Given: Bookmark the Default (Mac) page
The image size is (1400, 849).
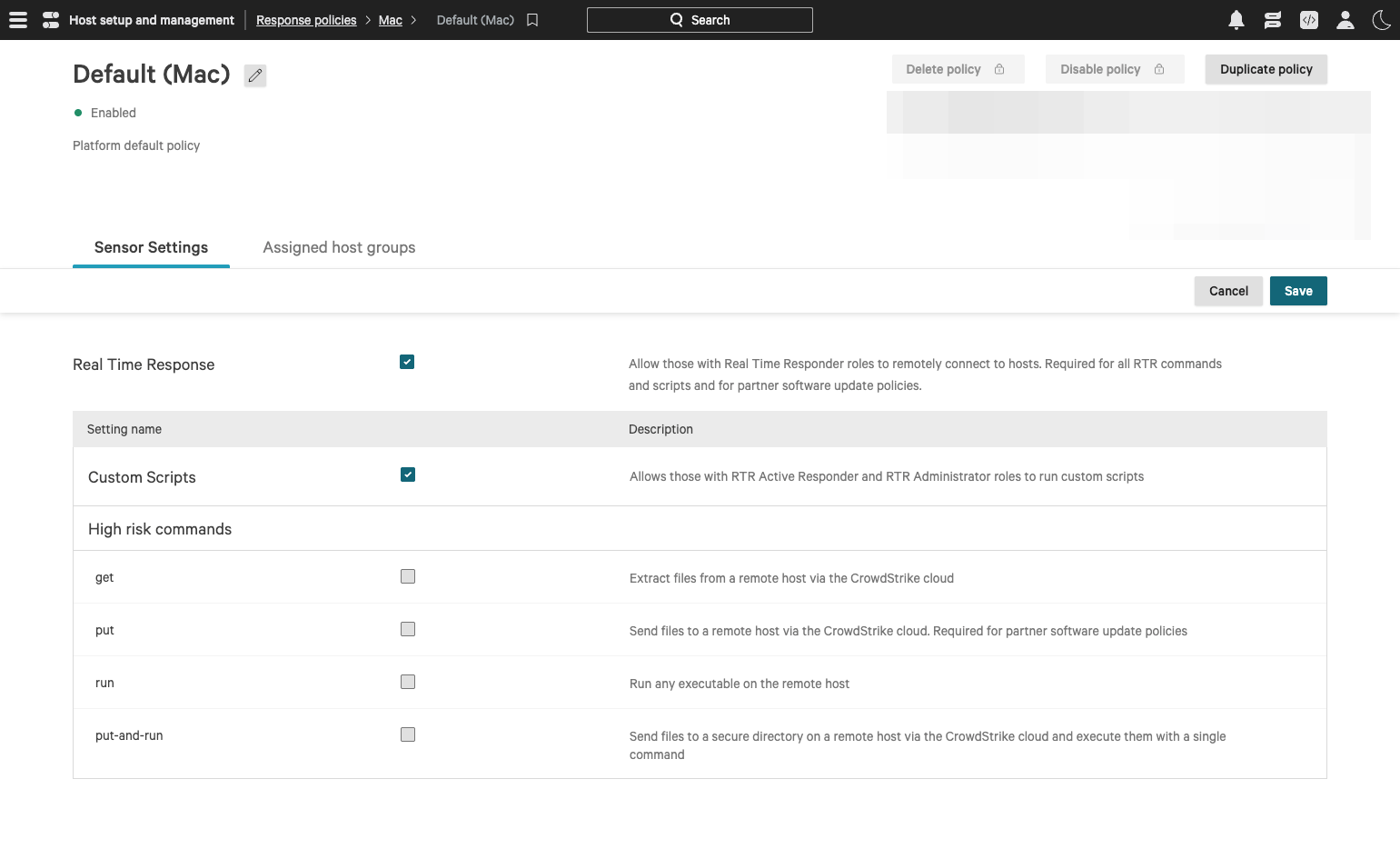Looking at the screenshot, I should [x=532, y=20].
